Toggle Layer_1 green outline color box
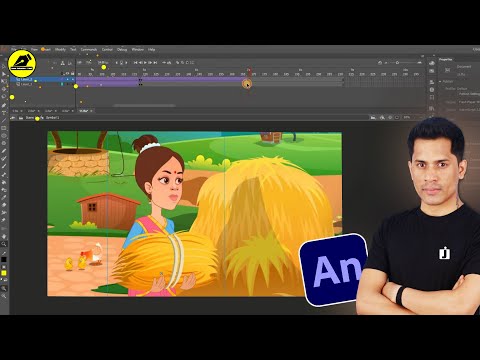The image size is (480, 360). (62, 84)
